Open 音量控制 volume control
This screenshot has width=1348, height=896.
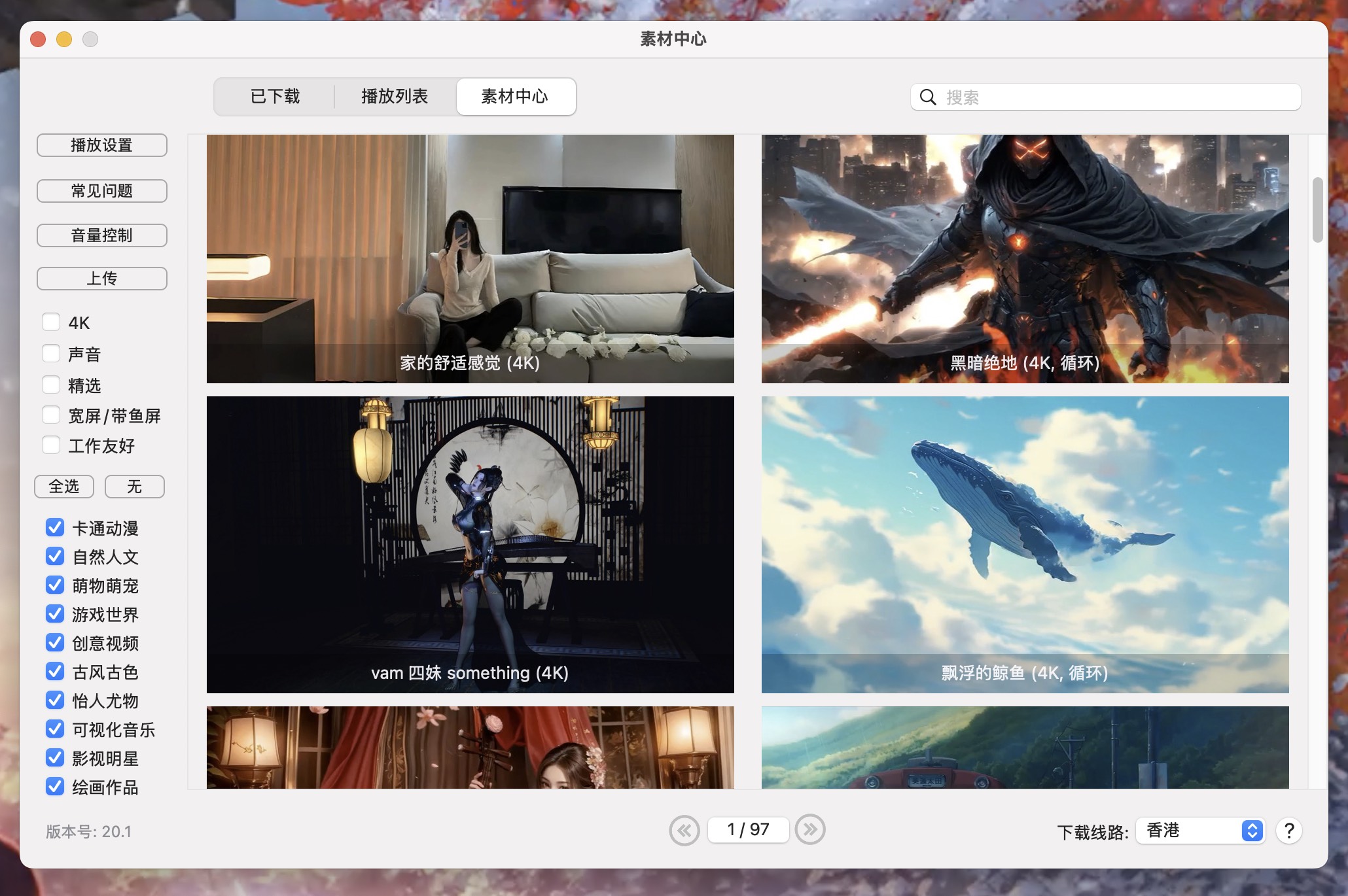tap(102, 235)
